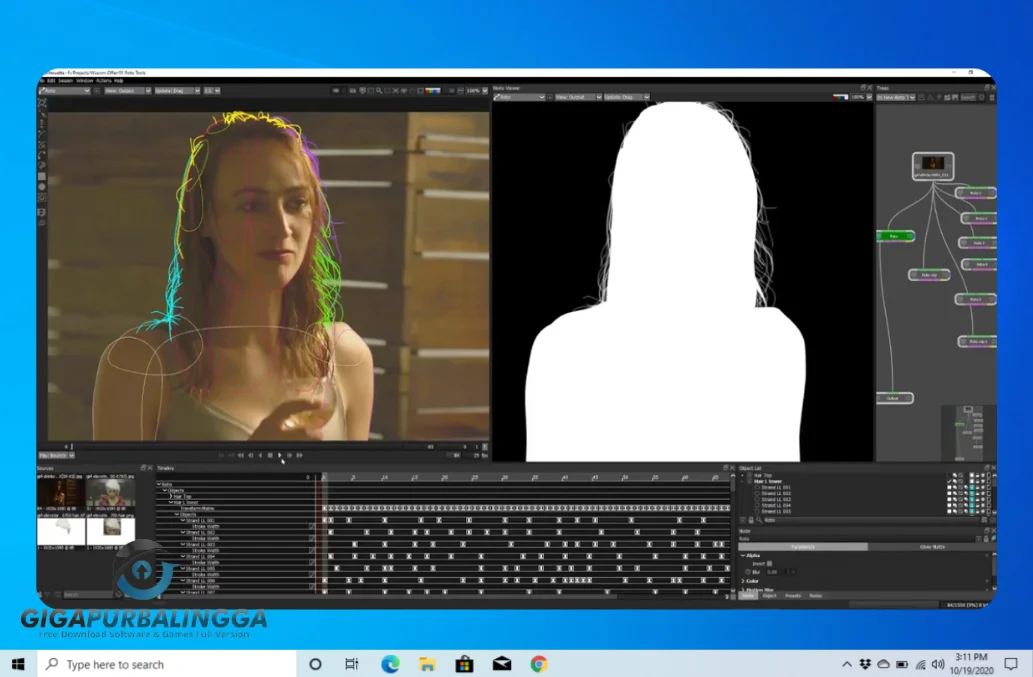Click the magnifier zoom icon in viewer toolbar
Image resolution: width=1033 pixels, height=677 pixels.
(379, 91)
